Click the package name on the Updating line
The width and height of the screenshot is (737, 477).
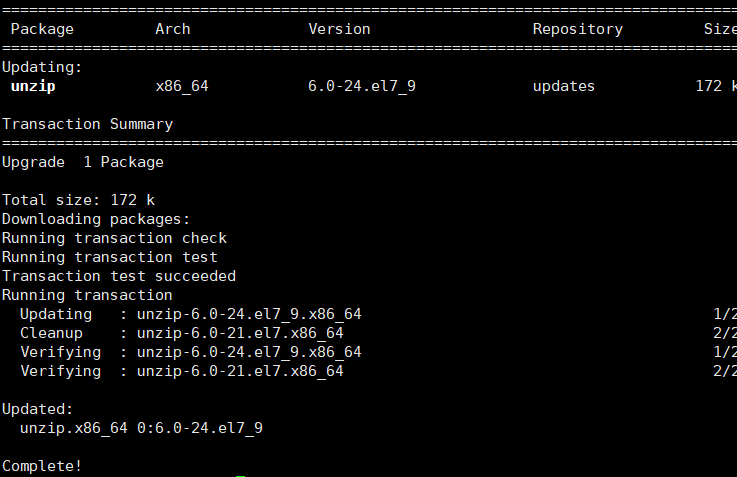point(249,314)
